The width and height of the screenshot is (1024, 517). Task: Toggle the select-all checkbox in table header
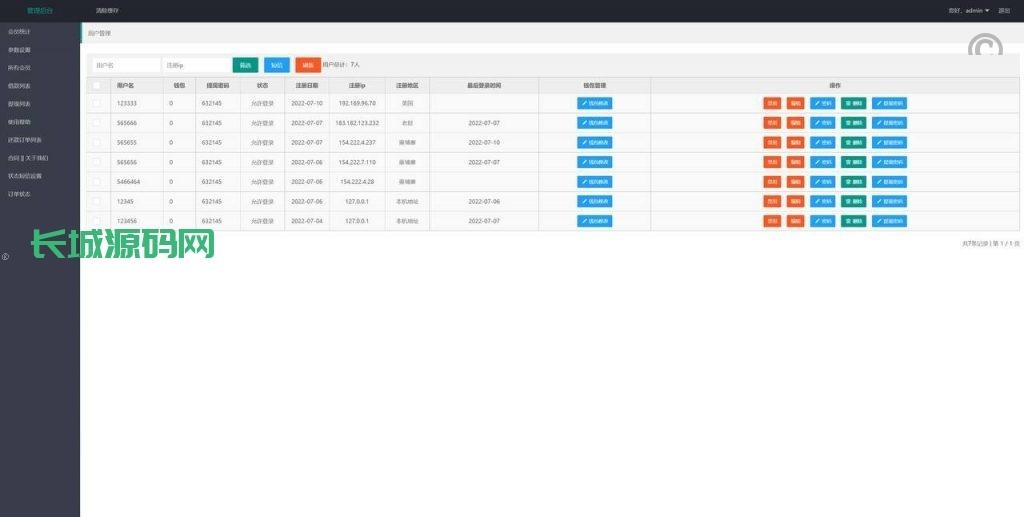pos(96,85)
